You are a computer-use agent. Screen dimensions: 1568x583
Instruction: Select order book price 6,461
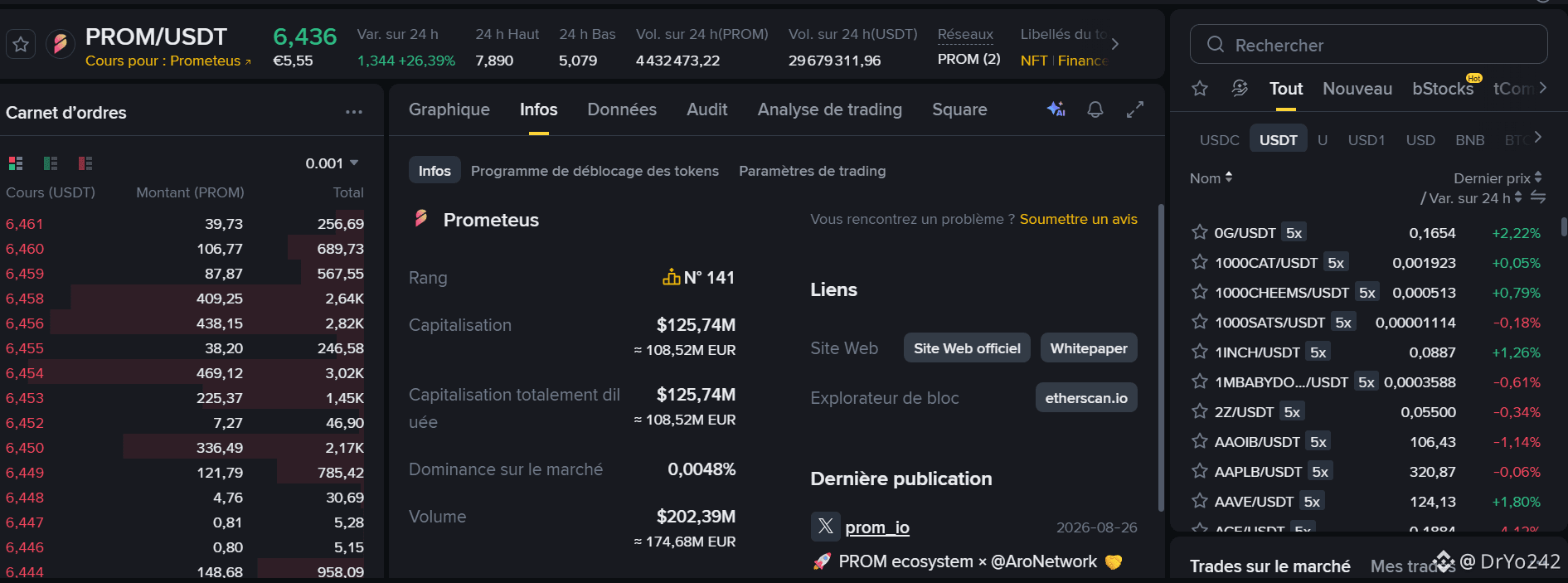click(x=24, y=224)
